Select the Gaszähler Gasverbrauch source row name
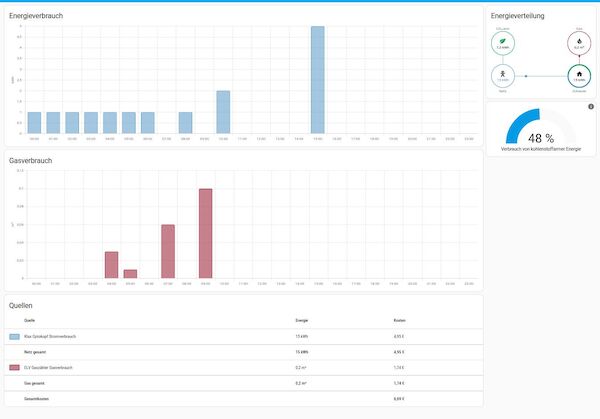 [48, 367]
